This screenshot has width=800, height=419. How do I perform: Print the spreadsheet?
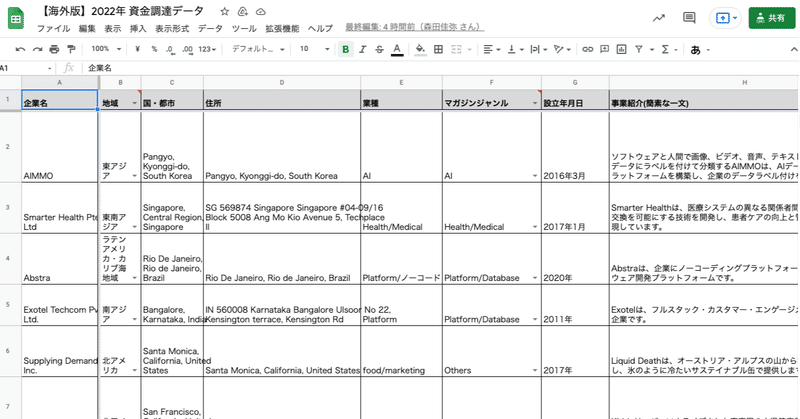tap(54, 50)
